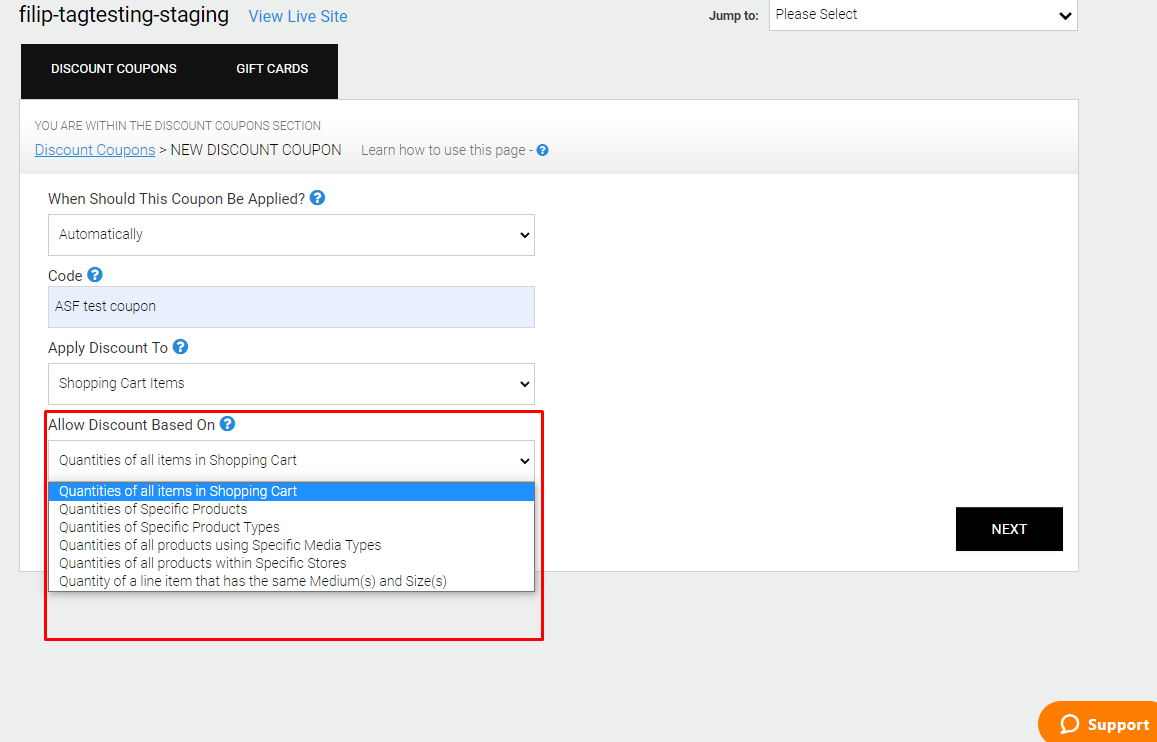The height and width of the screenshot is (742, 1157).
Task: Click help icon beside 'When Should This Coupon Be Applied?'
Action: click(x=317, y=198)
